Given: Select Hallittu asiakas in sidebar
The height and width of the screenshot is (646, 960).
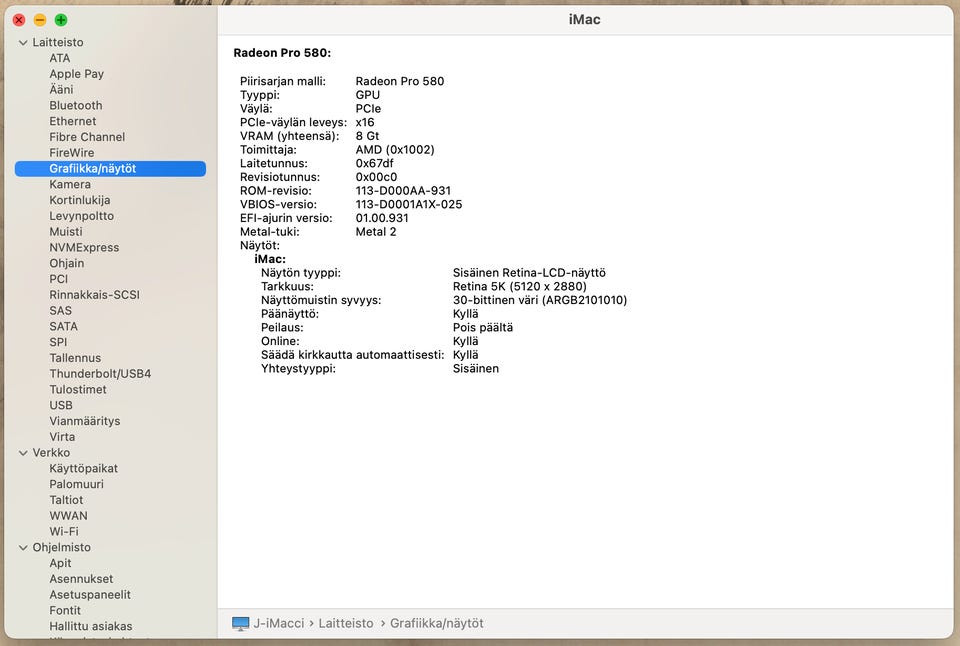Looking at the screenshot, I should click(91, 626).
